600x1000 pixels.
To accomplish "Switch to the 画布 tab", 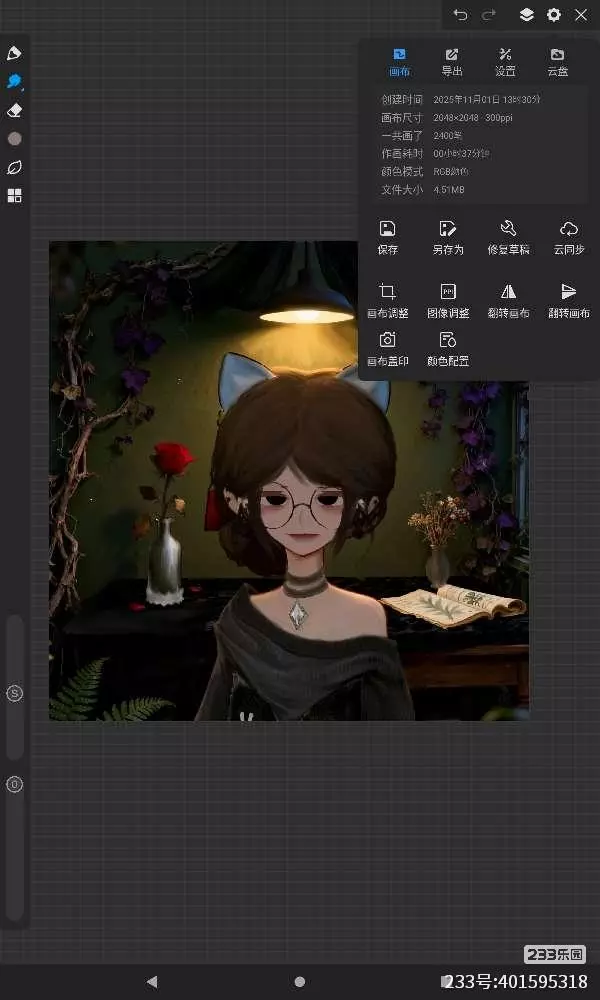I will [x=400, y=62].
